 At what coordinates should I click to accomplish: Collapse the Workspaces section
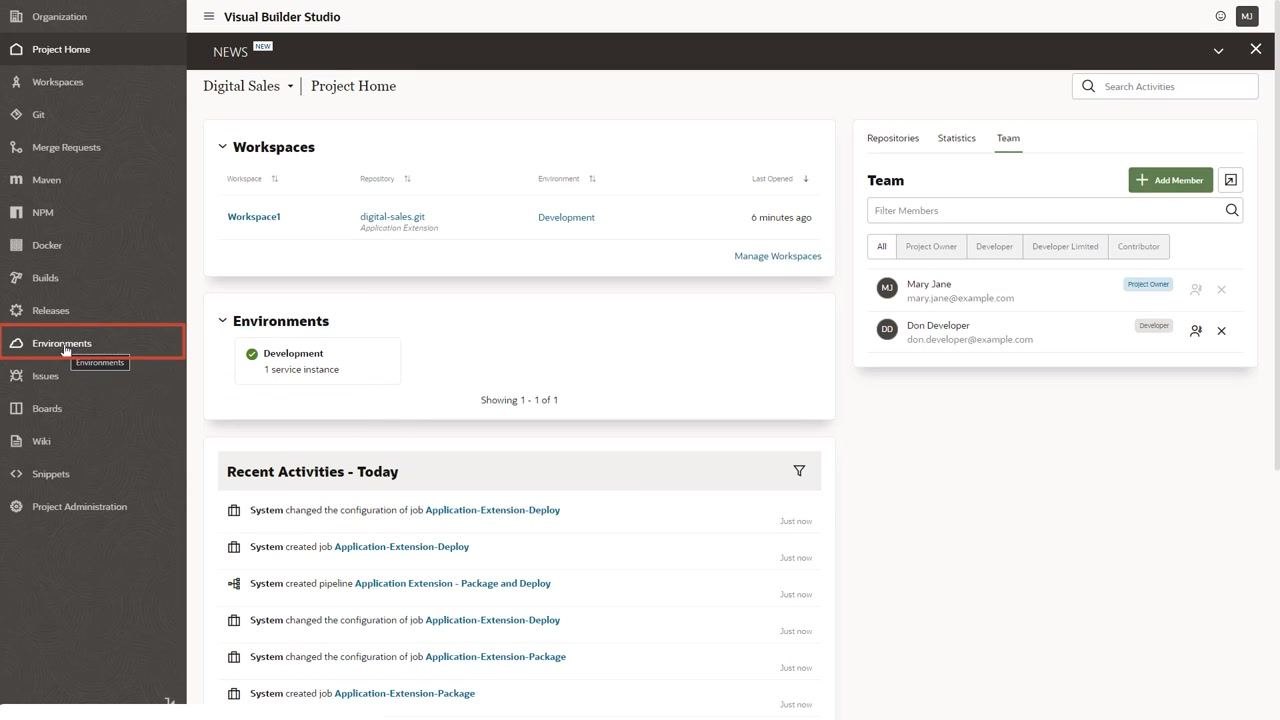(222, 147)
